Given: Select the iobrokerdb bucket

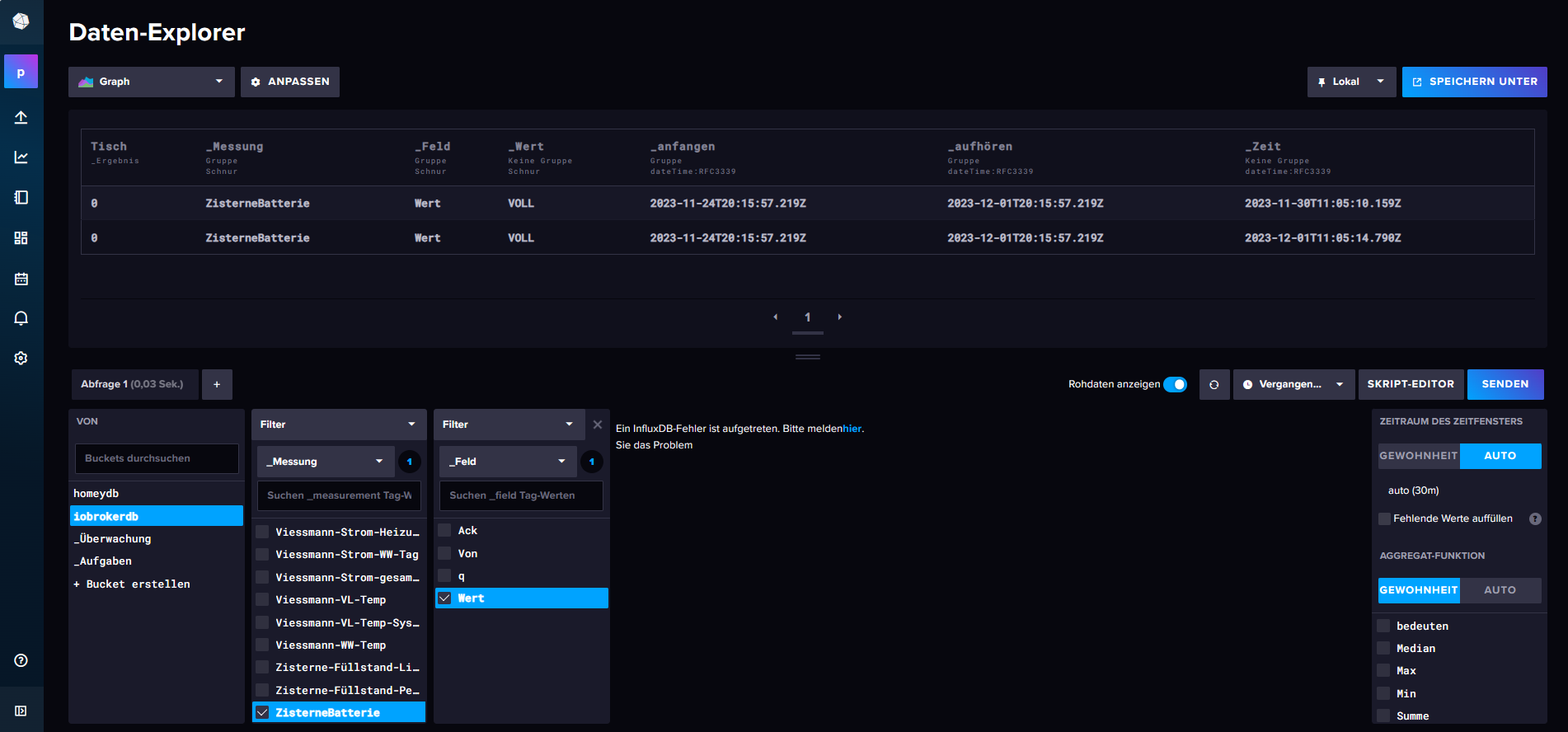Looking at the screenshot, I should click(157, 516).
